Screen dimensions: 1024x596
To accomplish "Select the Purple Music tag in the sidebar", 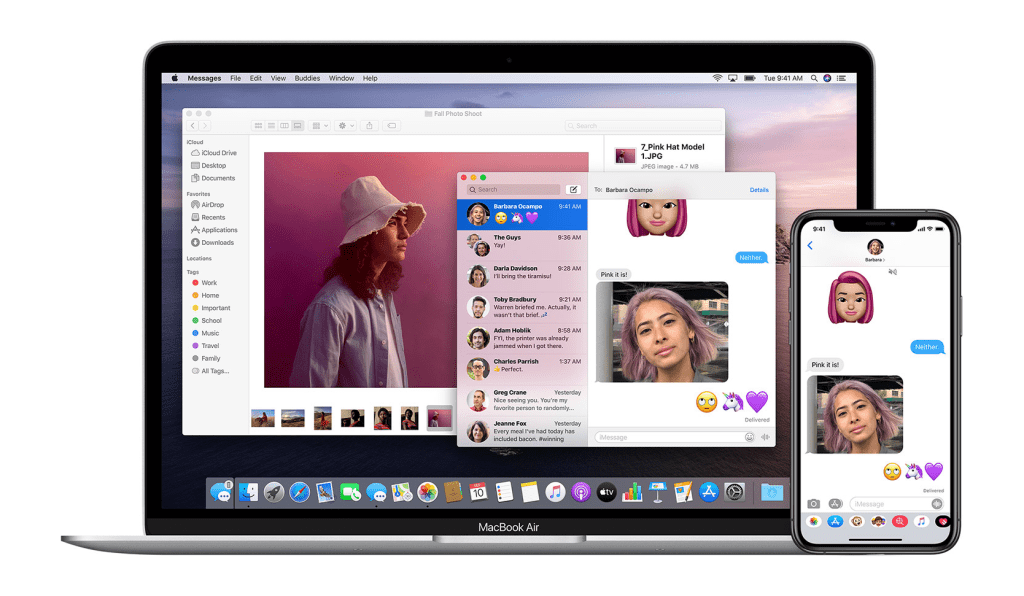I will (210, 333).
